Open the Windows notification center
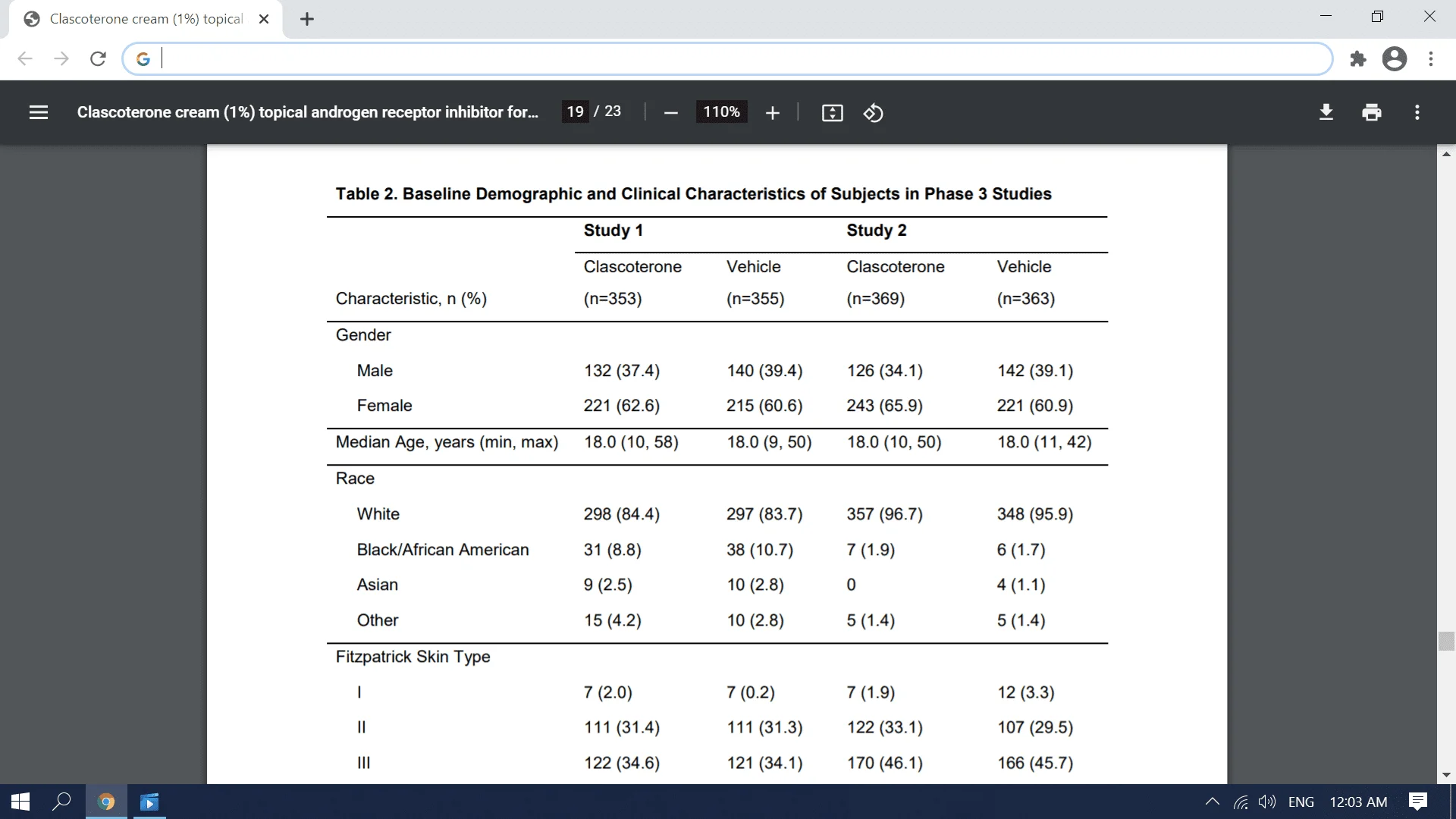 pyautogui.click(x=1417, y=802)
